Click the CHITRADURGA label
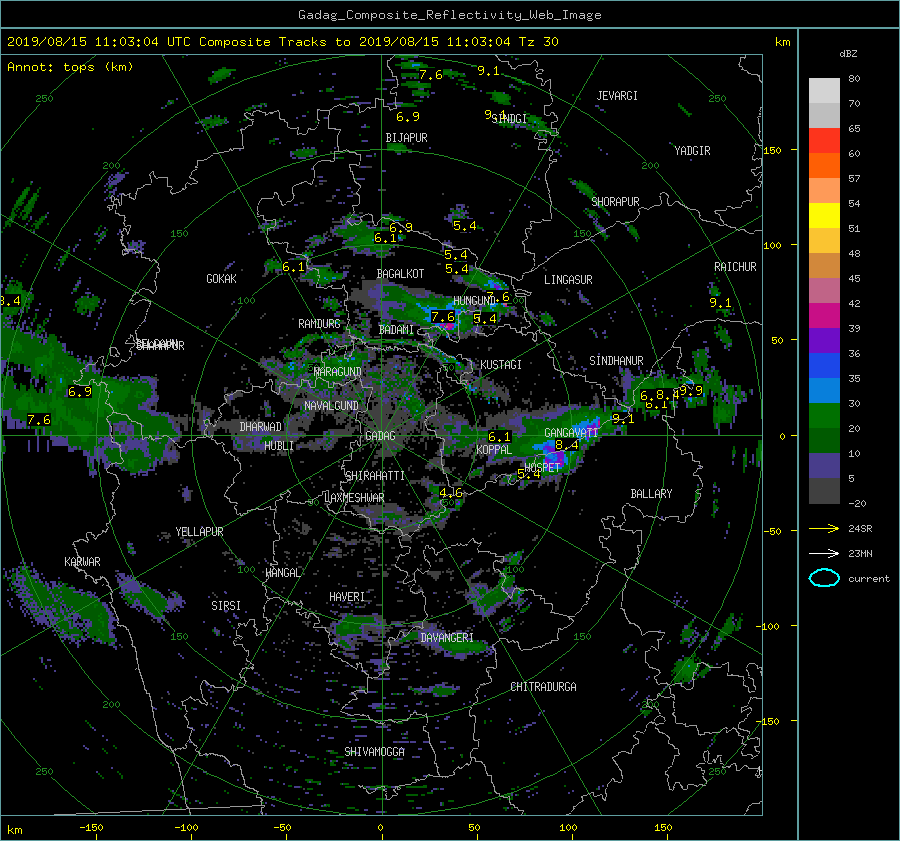 click(543, 687)
